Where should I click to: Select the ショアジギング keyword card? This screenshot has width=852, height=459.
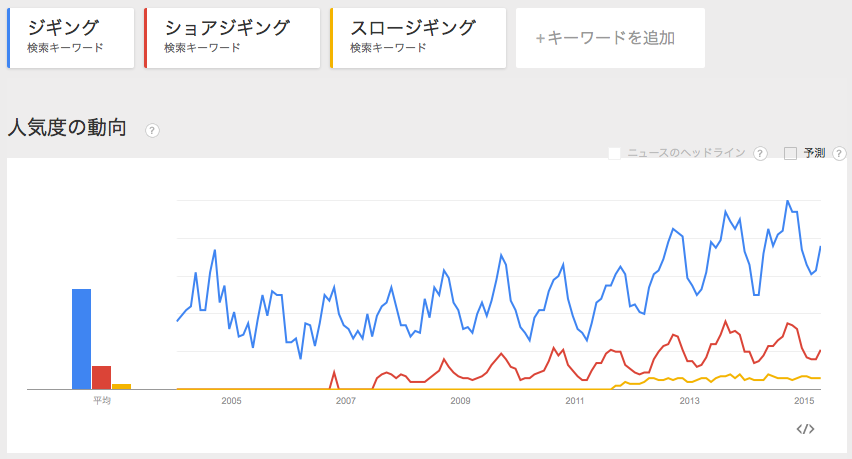[x=232, y=38]
